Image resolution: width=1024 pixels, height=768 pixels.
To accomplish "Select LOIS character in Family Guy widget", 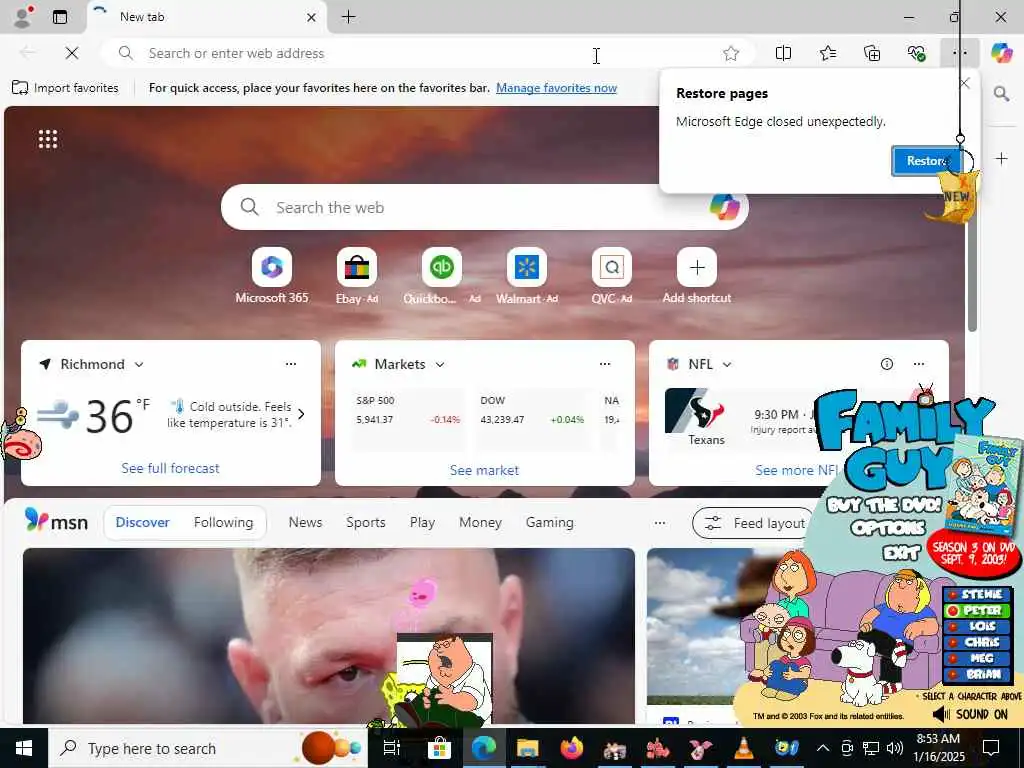I will pos(977,626).
